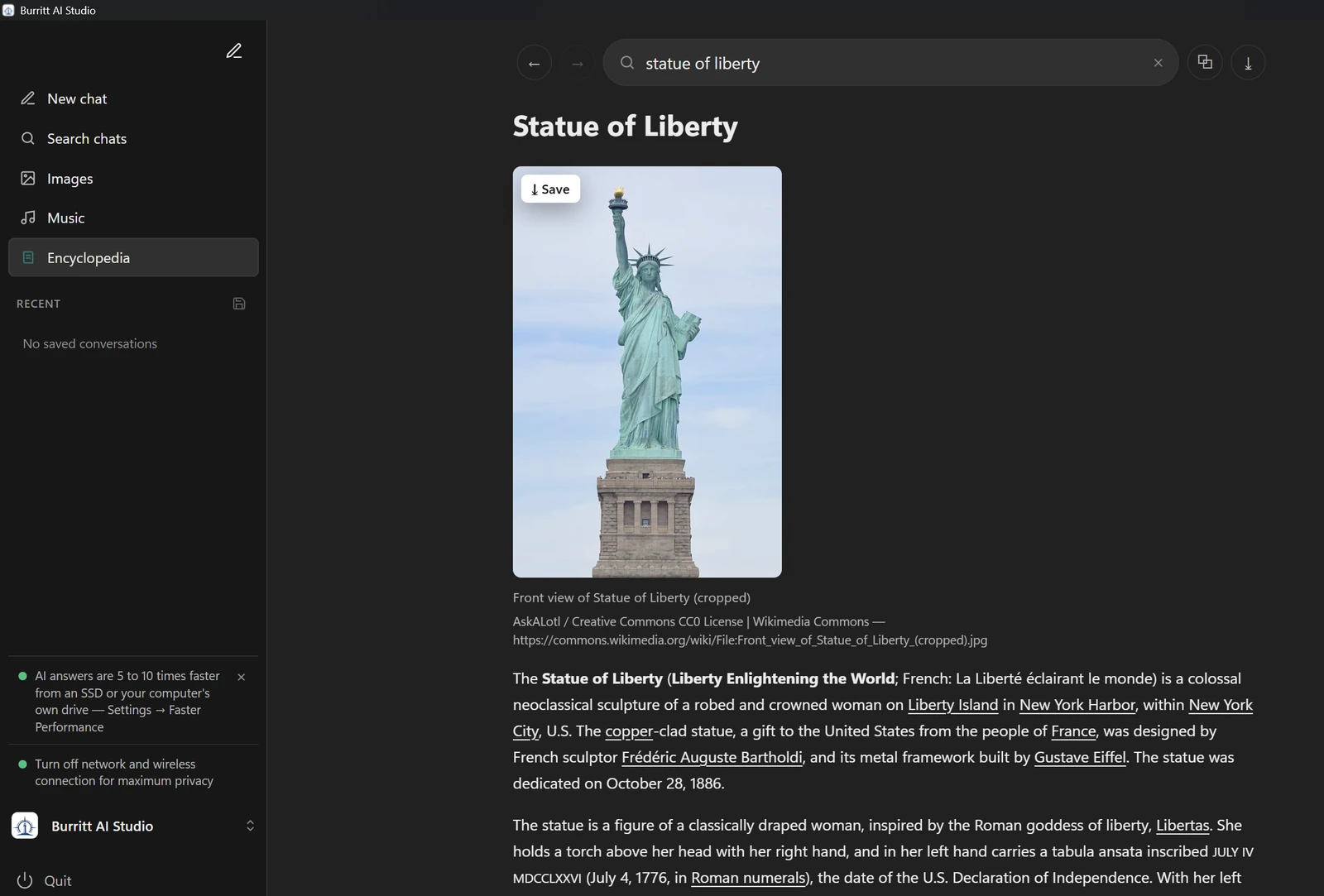
Task: Go back with the left arrow button
Action: pyautogui.click(x=534, y=63)
